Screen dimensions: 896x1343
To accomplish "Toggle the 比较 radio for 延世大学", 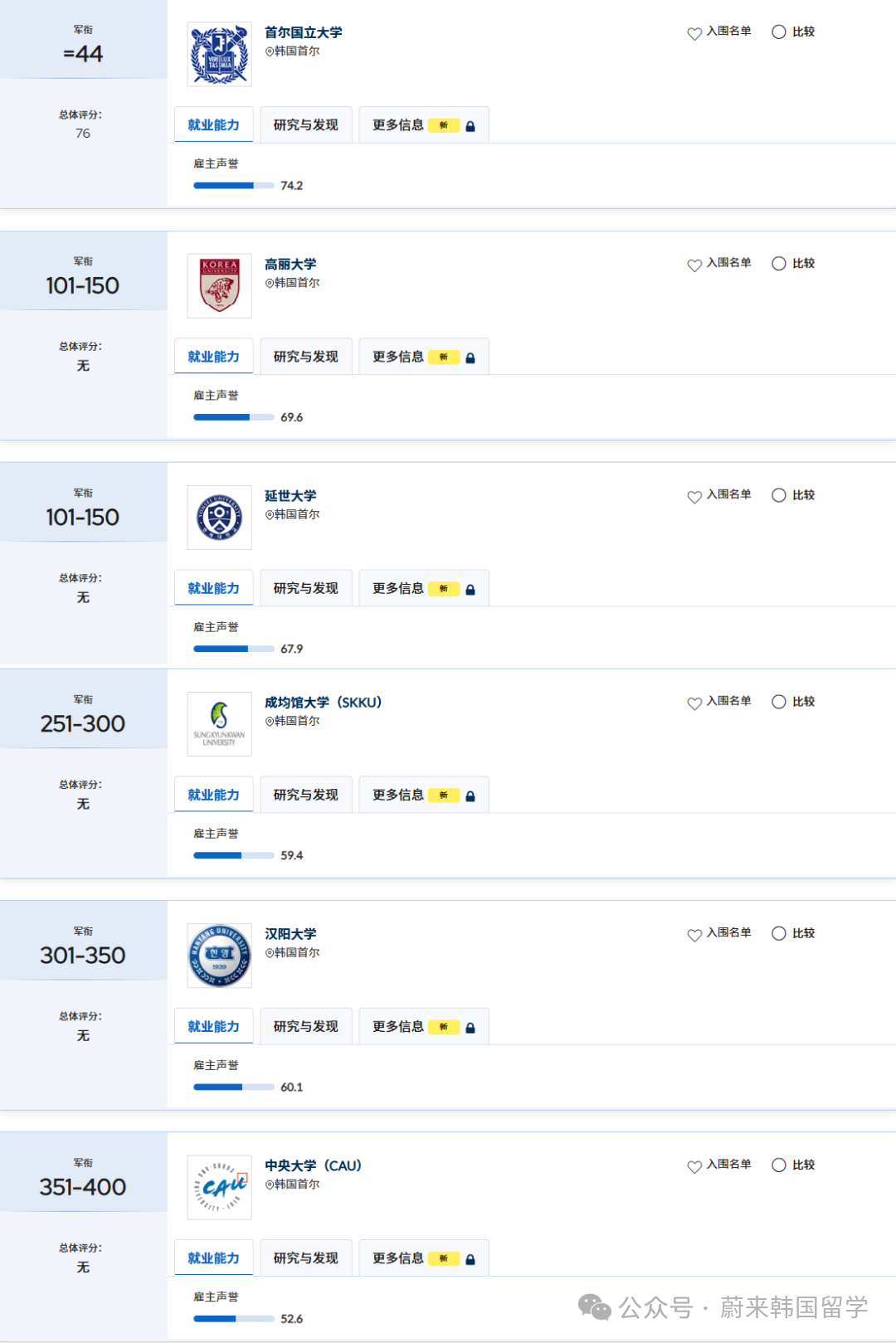I will click(x=779, y=495).
